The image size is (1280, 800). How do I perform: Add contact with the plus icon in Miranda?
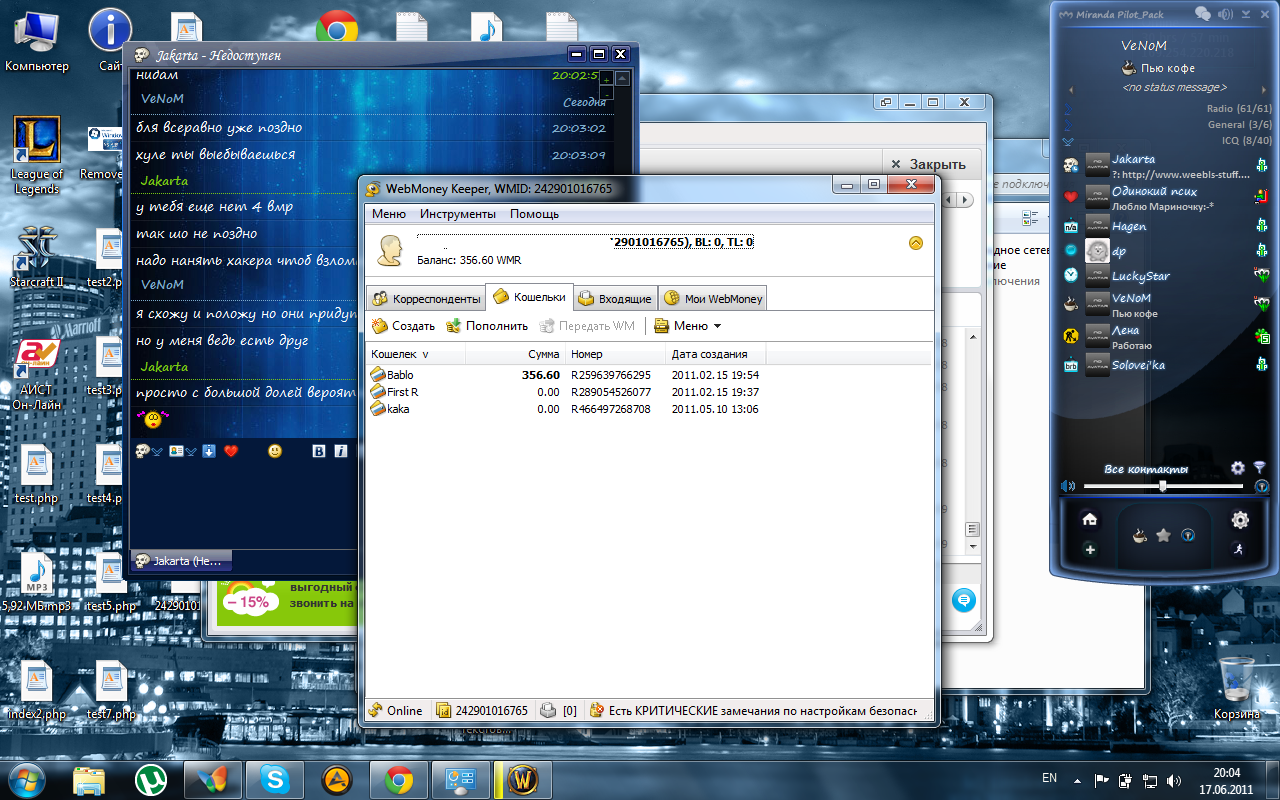[x=1090, y=549]
